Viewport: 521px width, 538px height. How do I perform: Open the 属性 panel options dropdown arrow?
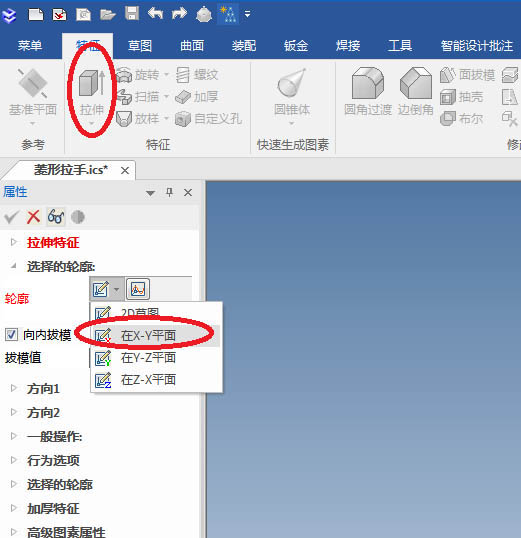pos(150,193)
